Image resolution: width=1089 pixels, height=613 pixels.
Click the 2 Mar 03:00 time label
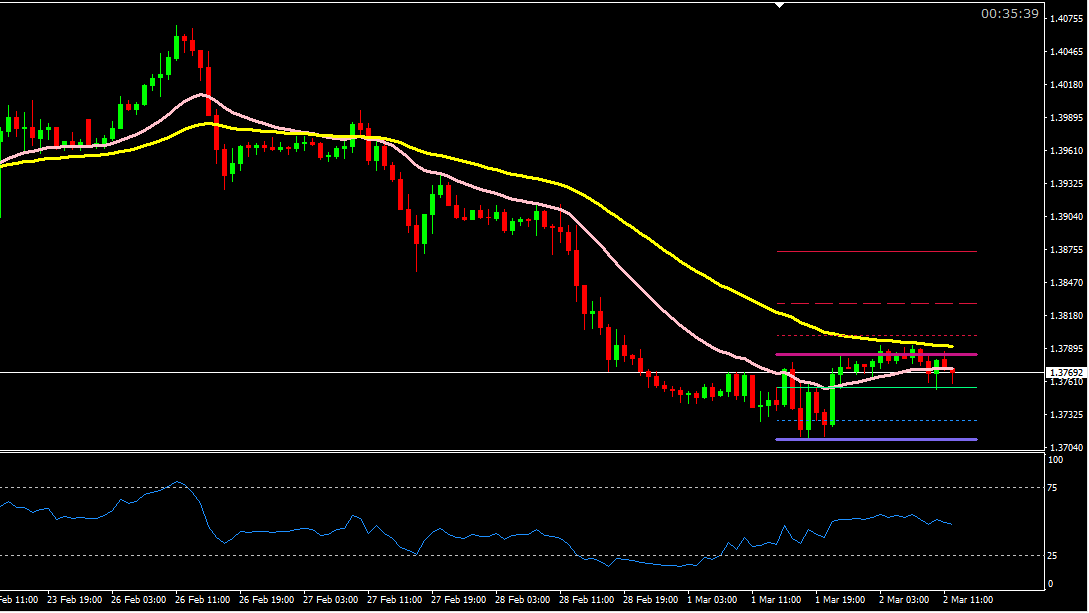[x=904, y=600]
